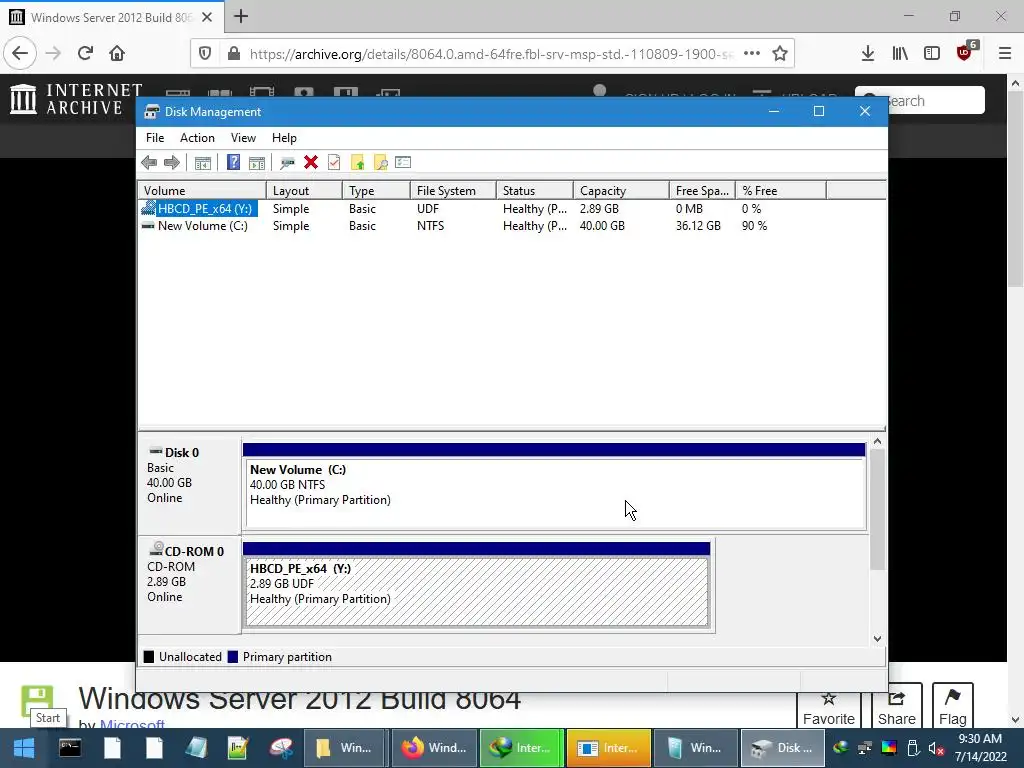Click the Windows Start button

click(24, 748)
